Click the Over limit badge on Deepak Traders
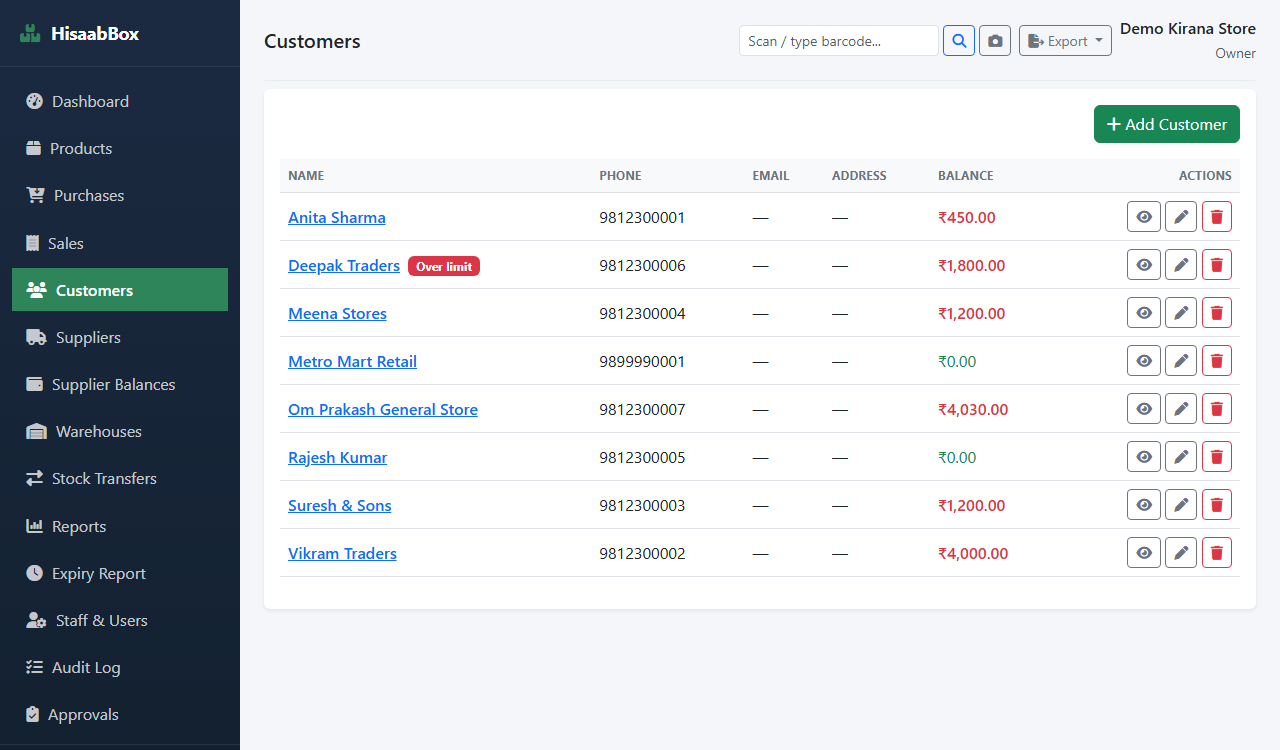Image resolution: width=1280 pixels, height=750 pixels. 444,266
